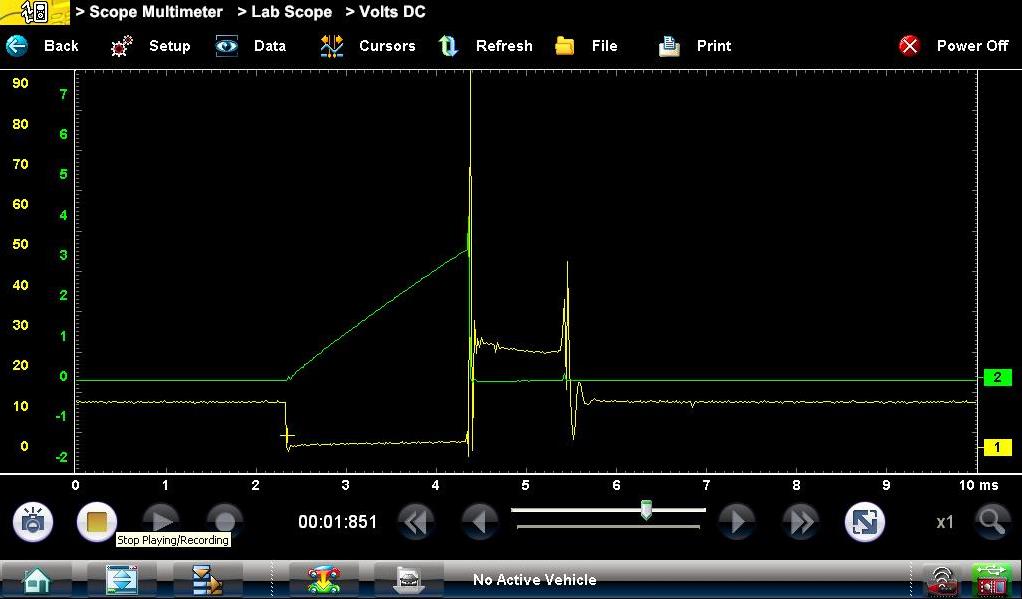Open the vehicle icon in bottom bar
The height and width of the screenshot is (599, 1022).
pos(323,579)
